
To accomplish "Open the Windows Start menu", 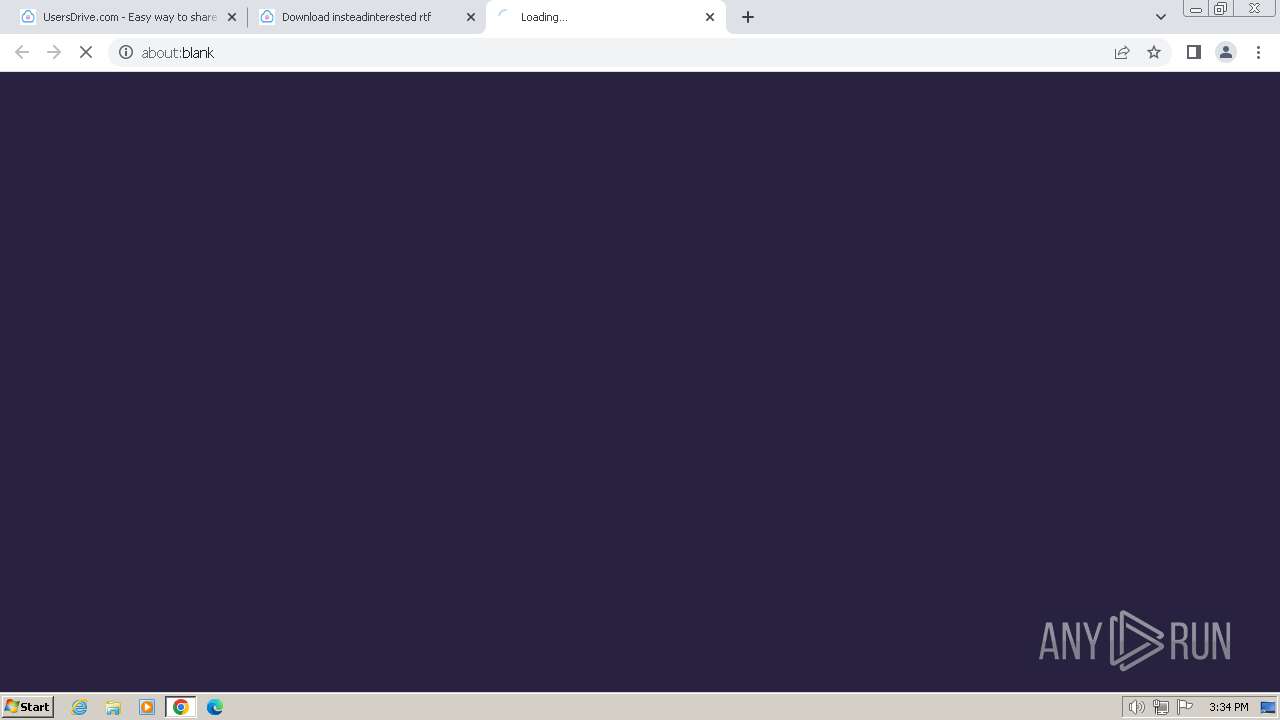I will 28,706.
